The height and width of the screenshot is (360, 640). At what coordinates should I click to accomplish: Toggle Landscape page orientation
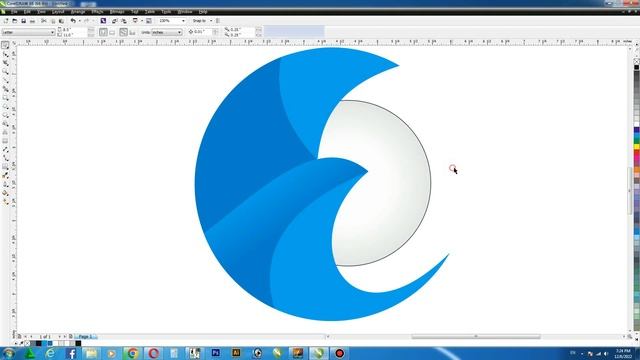(112, 32)
